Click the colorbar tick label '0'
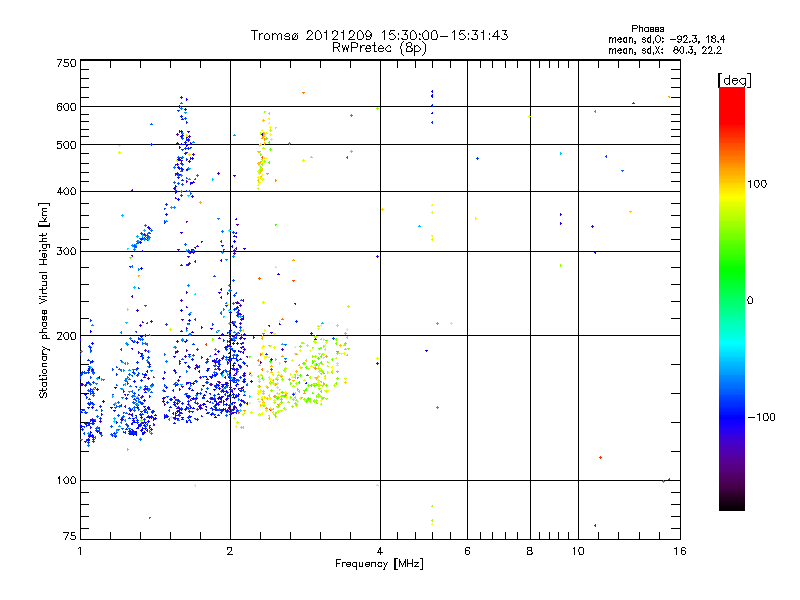Viewport: 800px width, 600px height. click(x=750, y=301)
